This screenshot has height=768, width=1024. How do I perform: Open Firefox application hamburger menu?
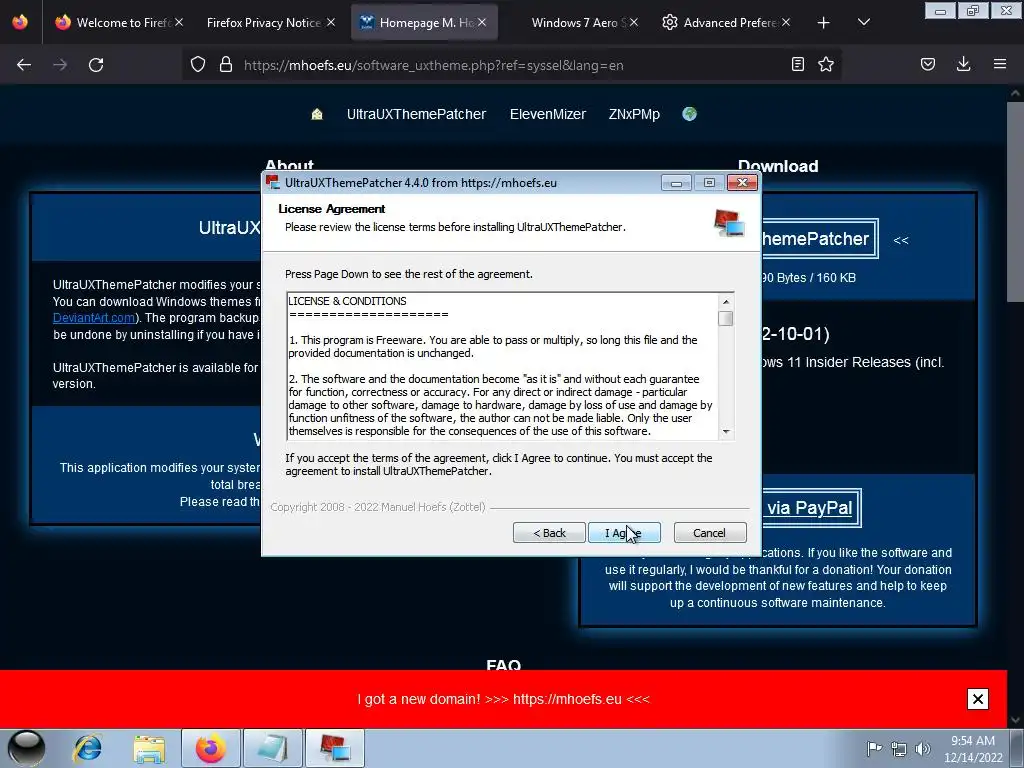click(x=1000, y=64)
